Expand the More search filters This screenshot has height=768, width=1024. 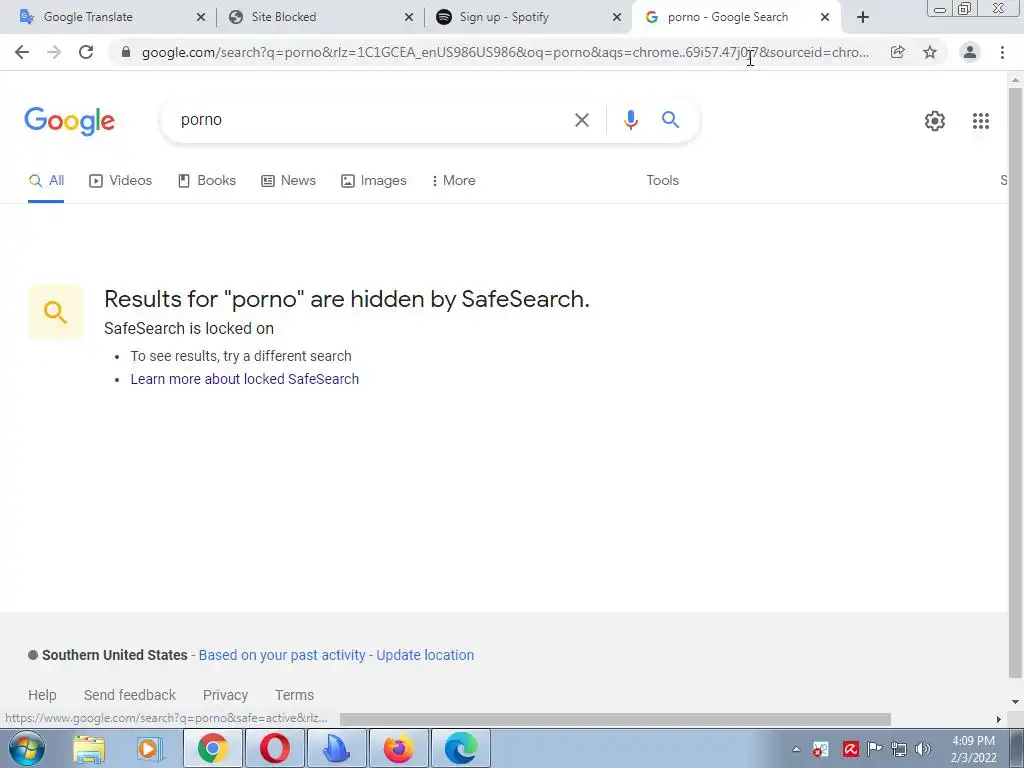coord(453,180)
